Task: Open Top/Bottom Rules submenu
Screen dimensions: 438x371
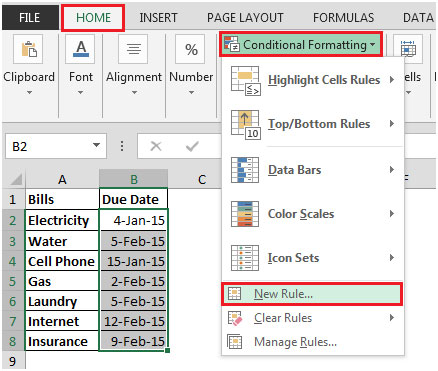Action: tap(313, 124)
